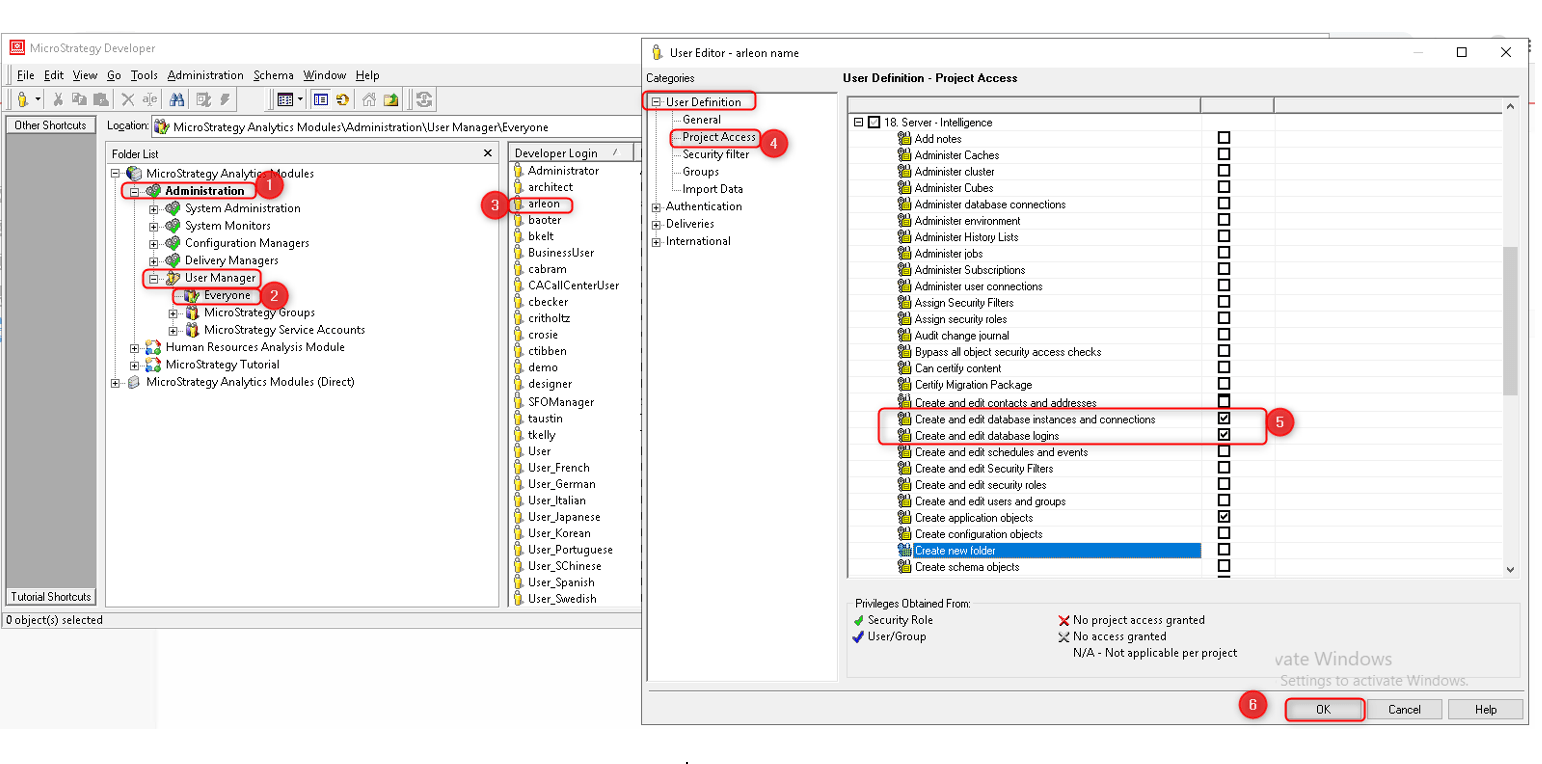Check Bypass all object security access checks
Screen dimensions: 1542x764
coord(1223,352)
